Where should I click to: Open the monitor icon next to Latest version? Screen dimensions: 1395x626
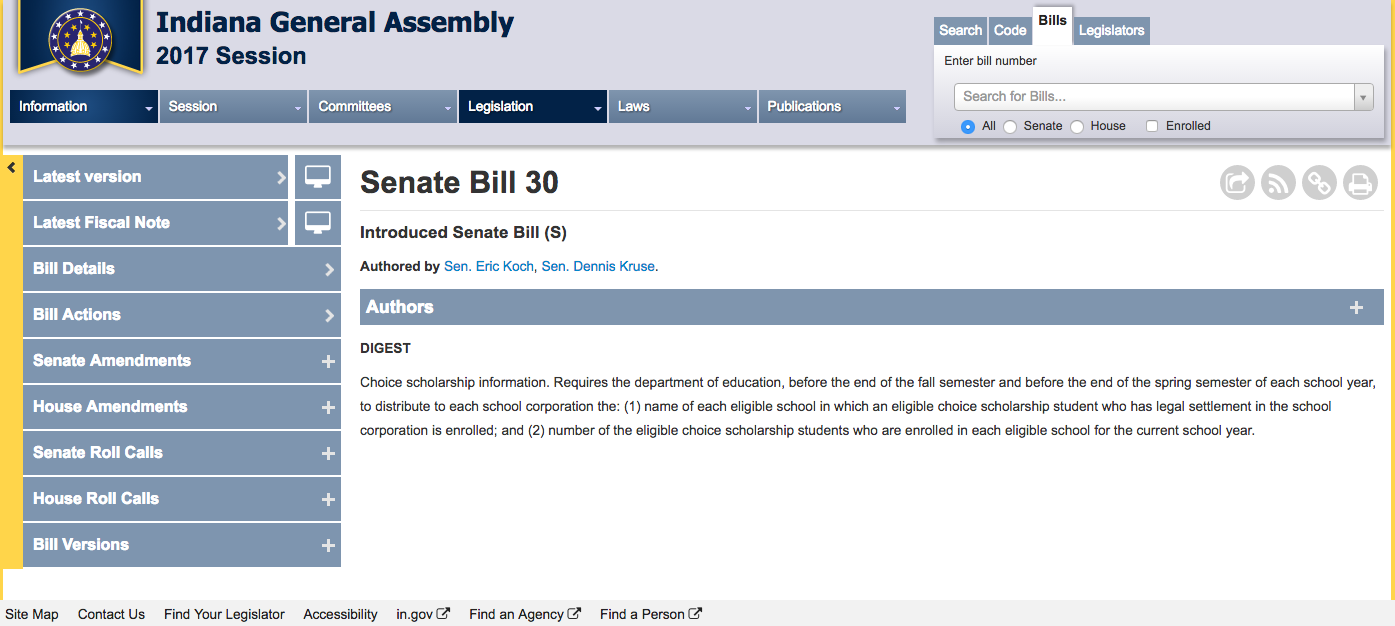pos(318,177)
